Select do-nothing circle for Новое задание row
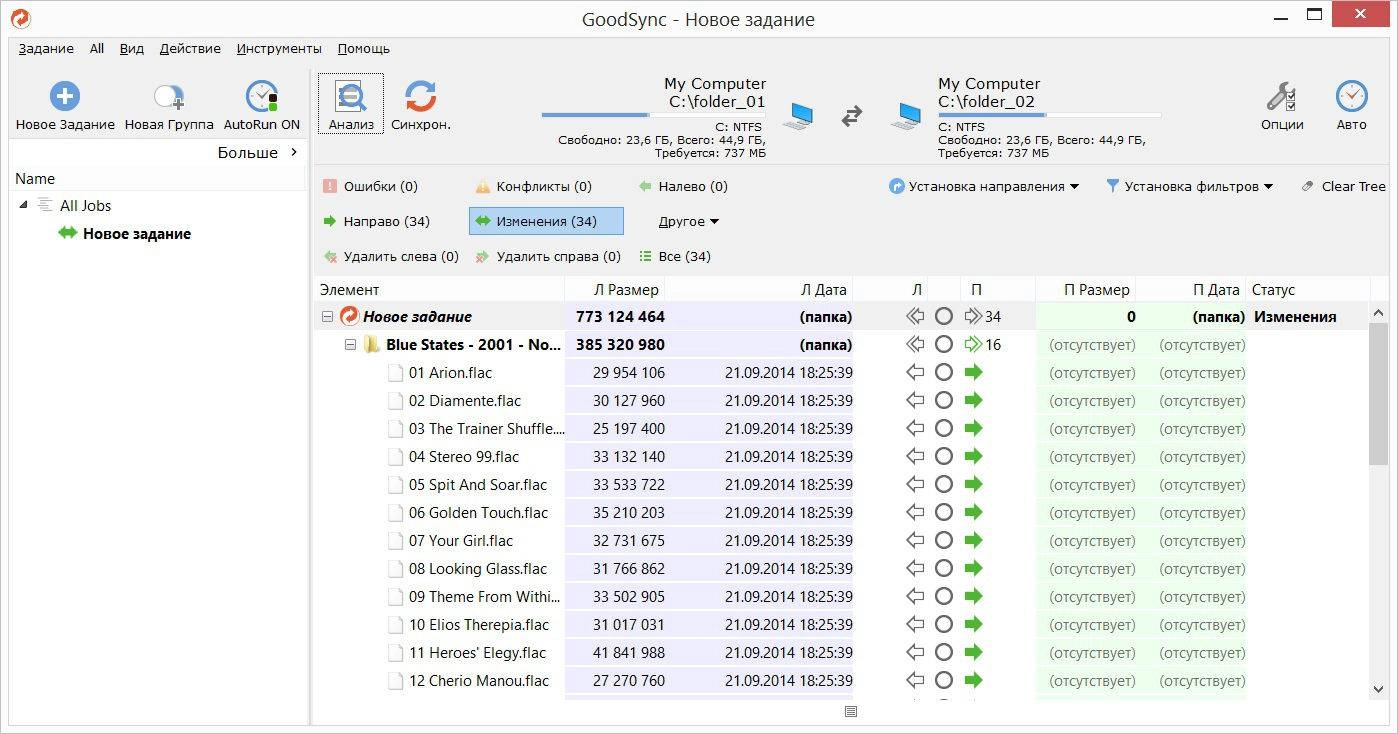Image resolution: width=1398 pixels, height=734 pixels. 943,317
